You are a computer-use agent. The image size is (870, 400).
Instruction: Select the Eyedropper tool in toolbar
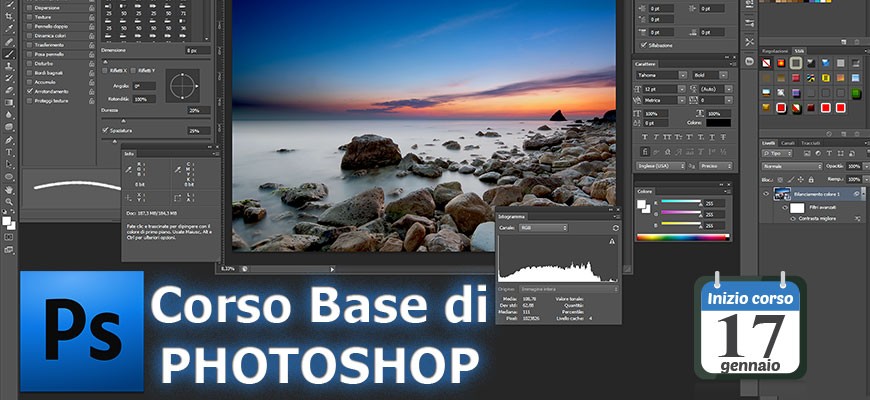[x=9, y=29]
